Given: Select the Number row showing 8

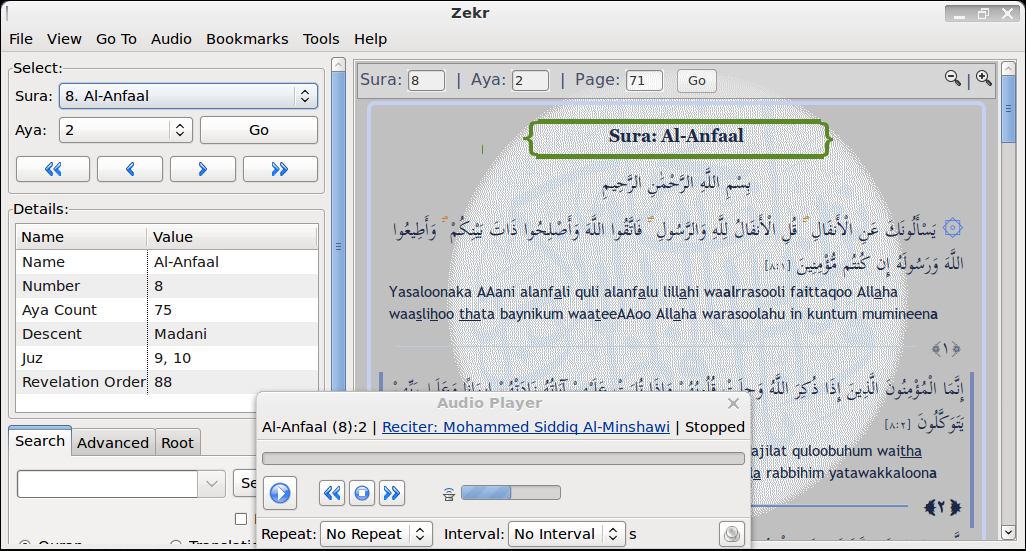Looking at the screenshot, I should pos(167,286).
